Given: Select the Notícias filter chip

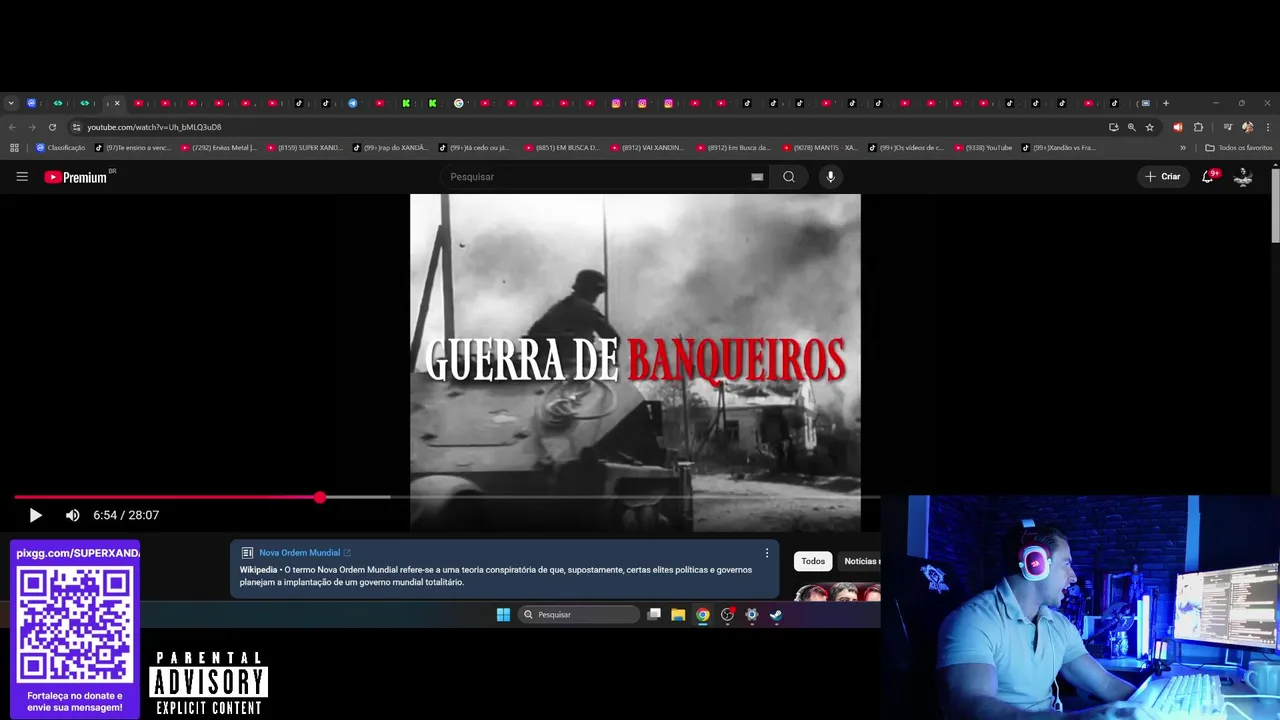Looking at the screenshot, I should [861, 562].
